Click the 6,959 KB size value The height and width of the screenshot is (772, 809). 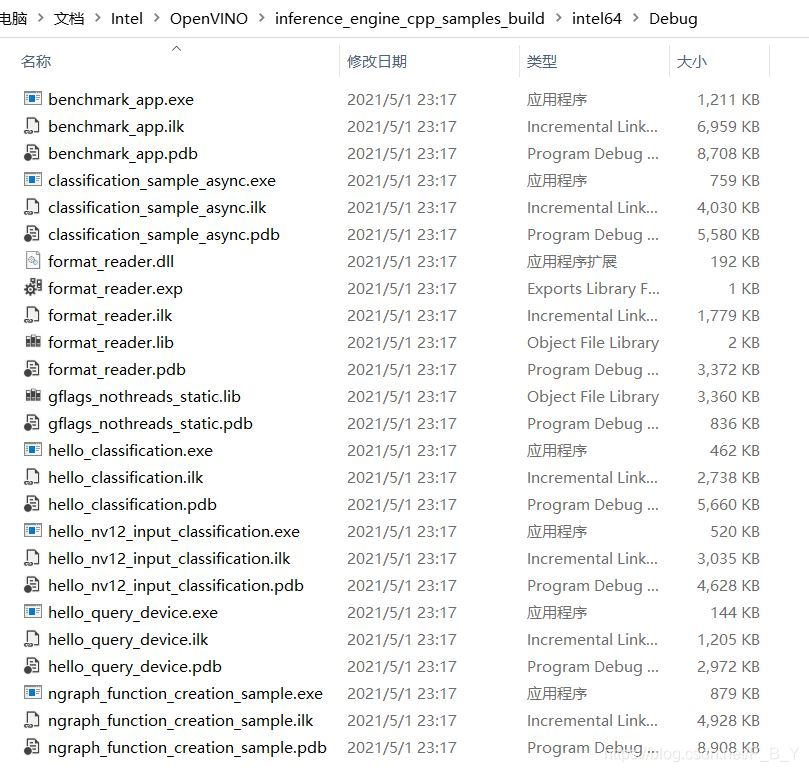[728, 126]
